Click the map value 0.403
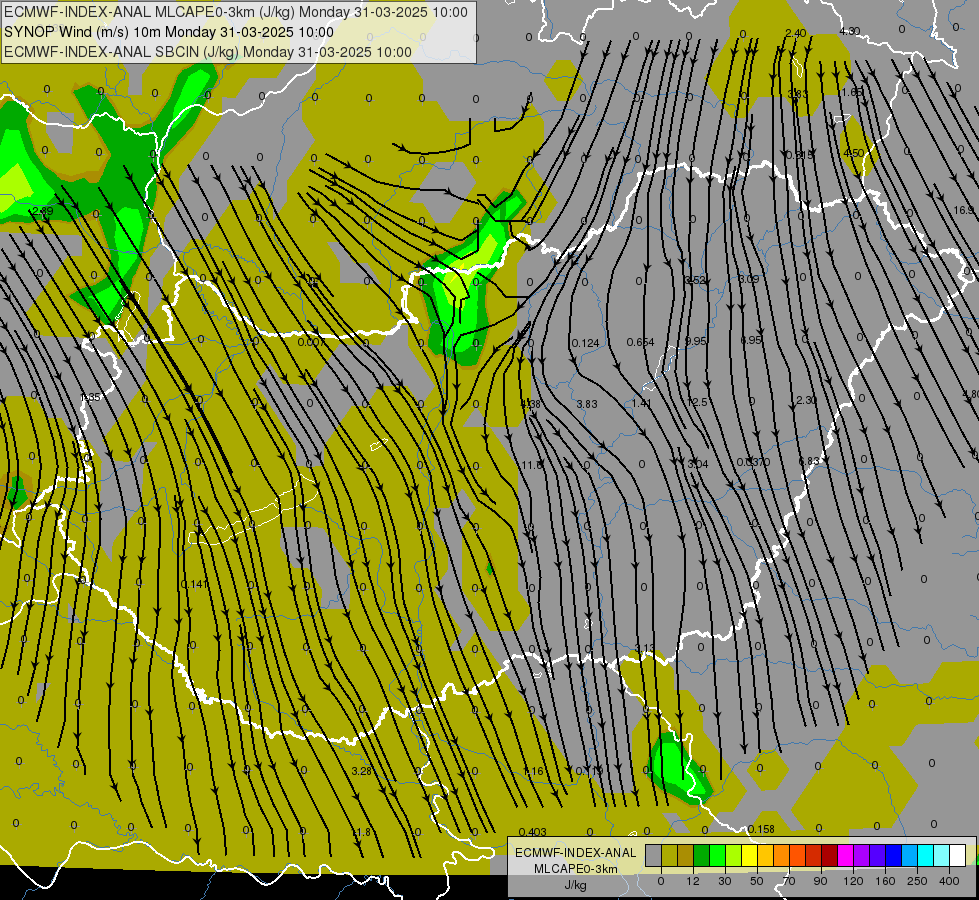Image resolution: width=979 pixels, height=900 pixels. 533,832
